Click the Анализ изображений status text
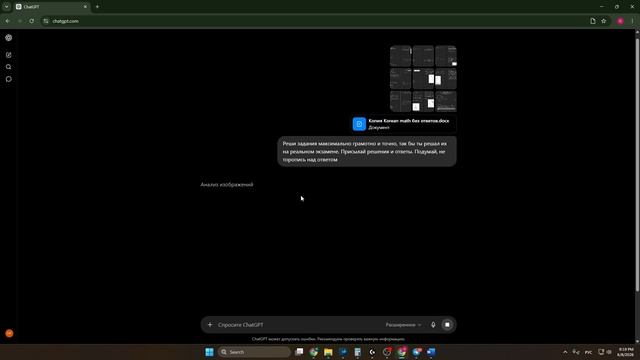This screenshot has width=640, height=360. point(227,184)
